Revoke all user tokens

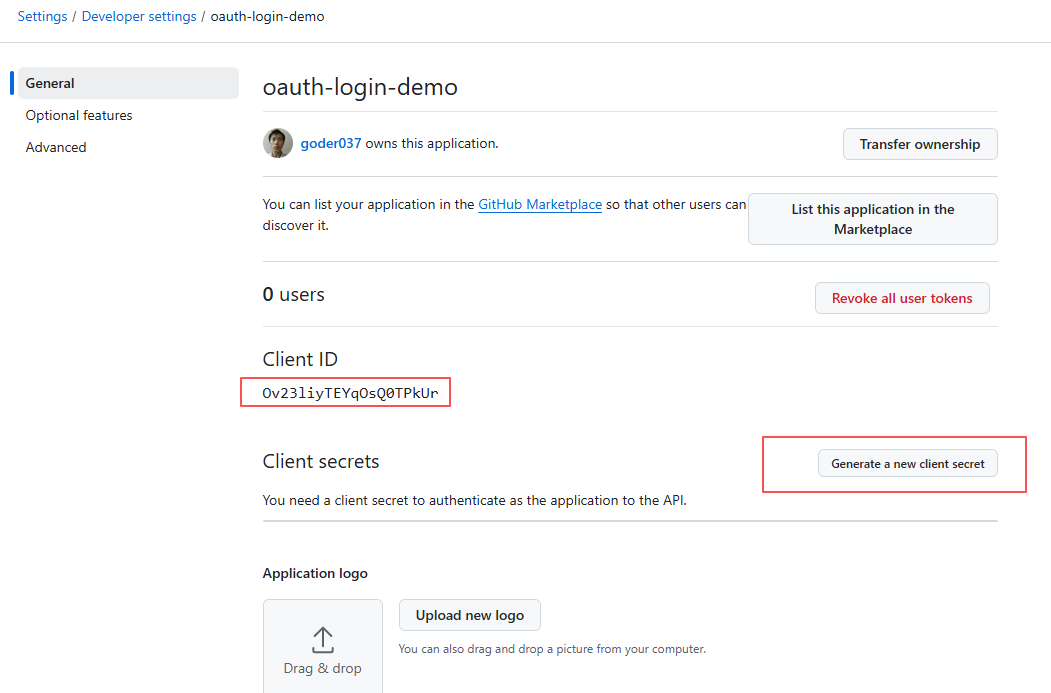902,298
